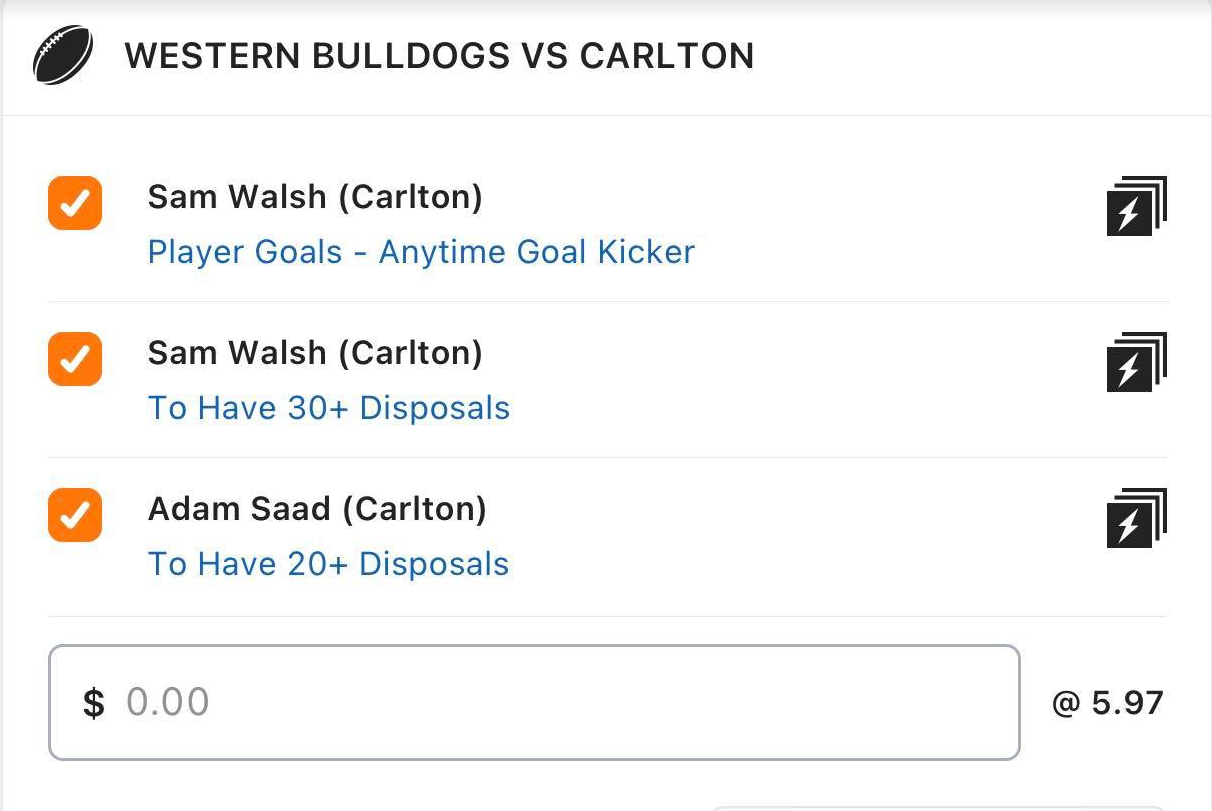Click the Sam Walsh name above Anytime Goal Kicker
This screenshot has width=1212, height=811.
pos(315,197)
